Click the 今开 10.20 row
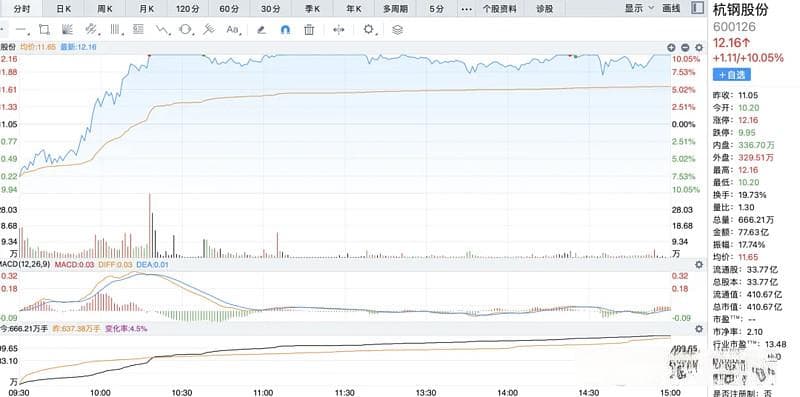Image resolution: width=800 pixels, height=397 pixels. pos(736,108)
